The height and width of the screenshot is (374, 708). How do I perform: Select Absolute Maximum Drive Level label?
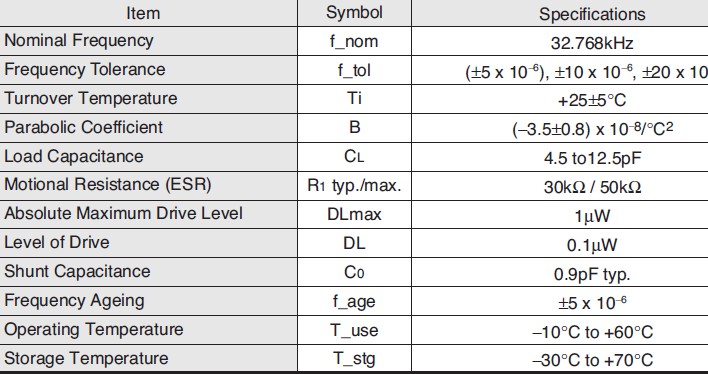click(124, 214)
